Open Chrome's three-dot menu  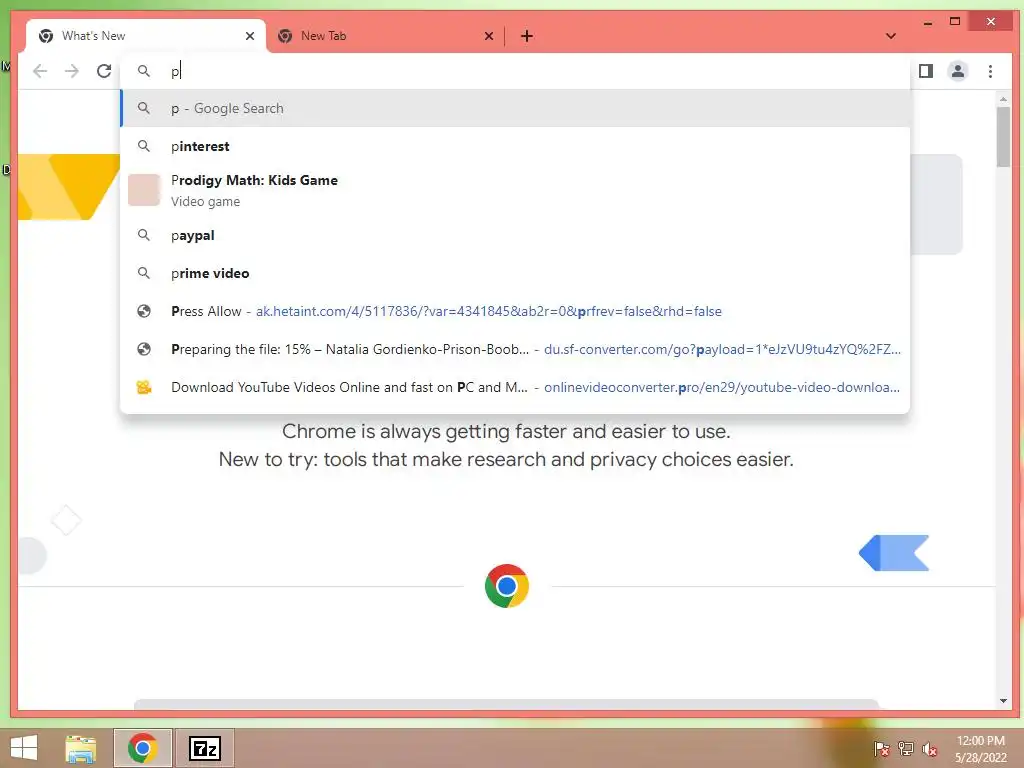pyautogui.click(x=990, y=71)
